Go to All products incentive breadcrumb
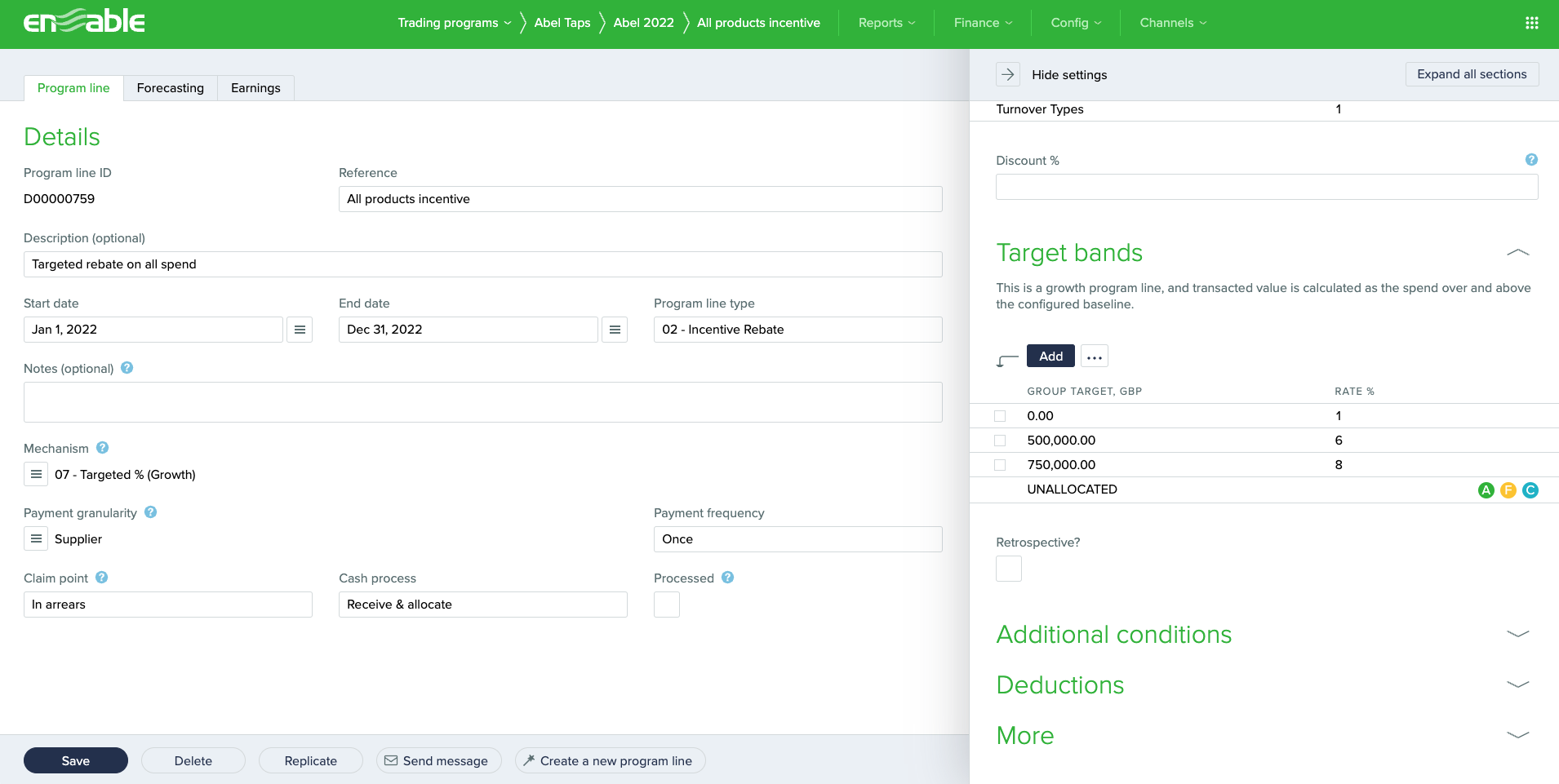The height and width of the screenshot is (784, 1559). [758, 23]
